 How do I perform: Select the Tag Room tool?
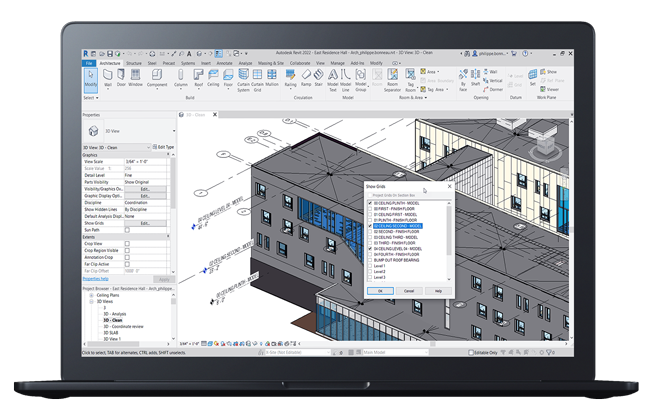pyautogui.click(x=410, y=80)
